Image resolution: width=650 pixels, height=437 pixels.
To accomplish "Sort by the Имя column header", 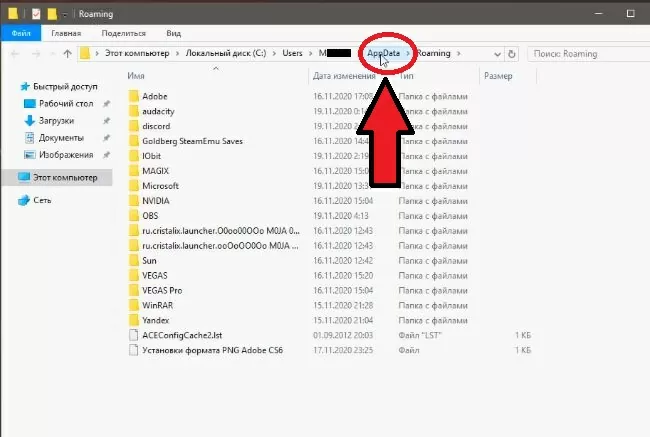I will pos(137,75).
